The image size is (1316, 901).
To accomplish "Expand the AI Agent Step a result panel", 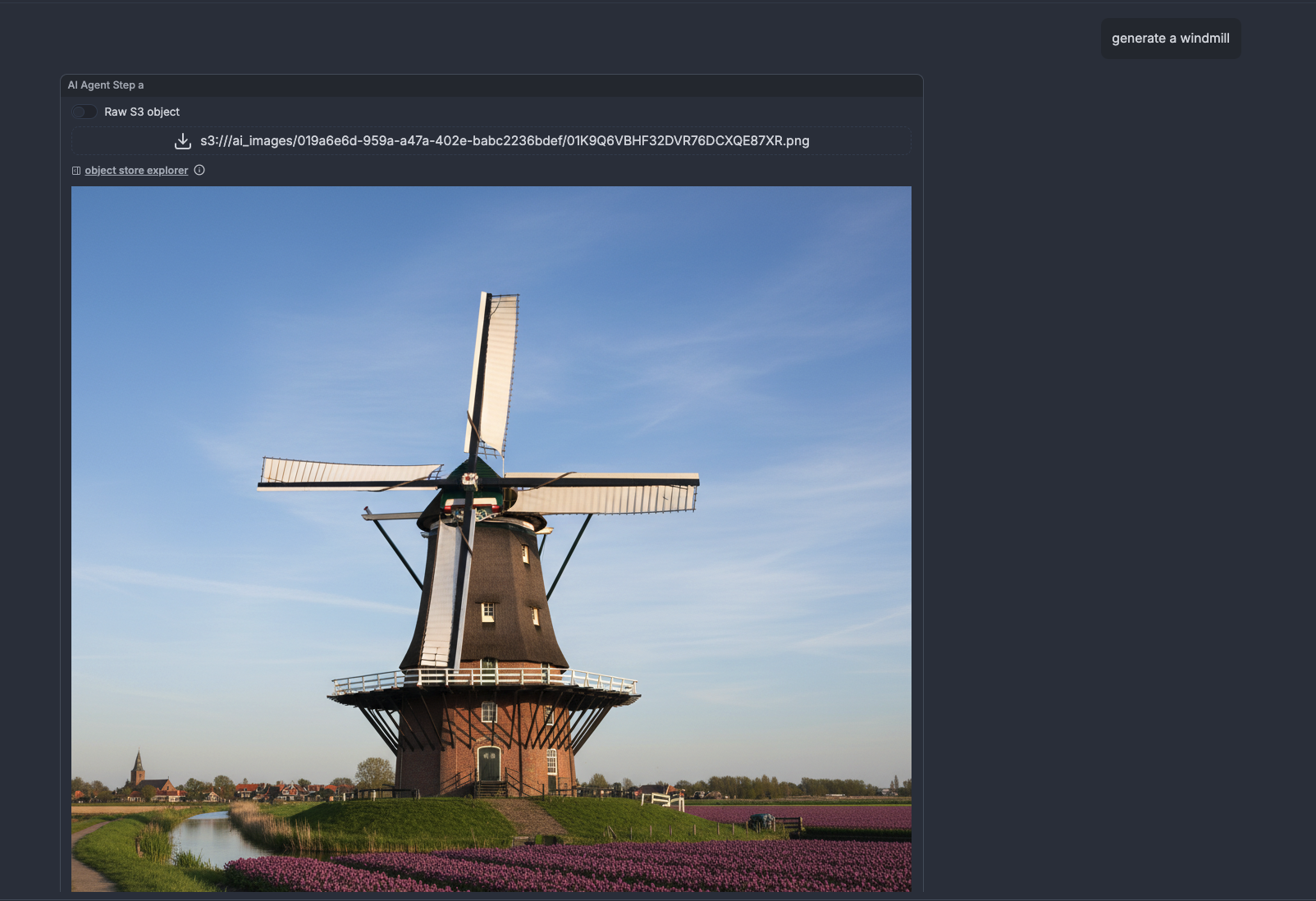I will click(x=105, y=85).
